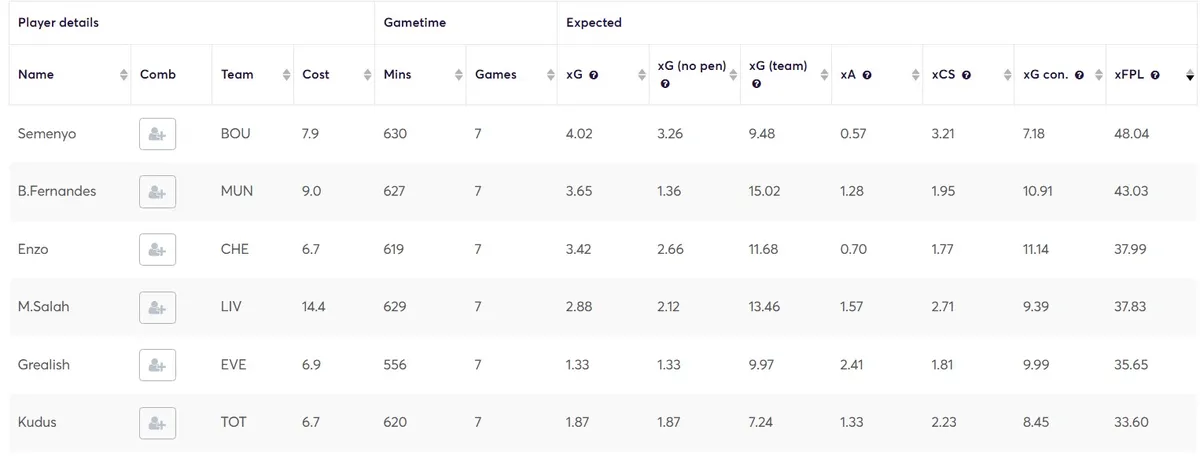Show the xCS info question mark
The image size is (1200, 459).
[966, 75]
